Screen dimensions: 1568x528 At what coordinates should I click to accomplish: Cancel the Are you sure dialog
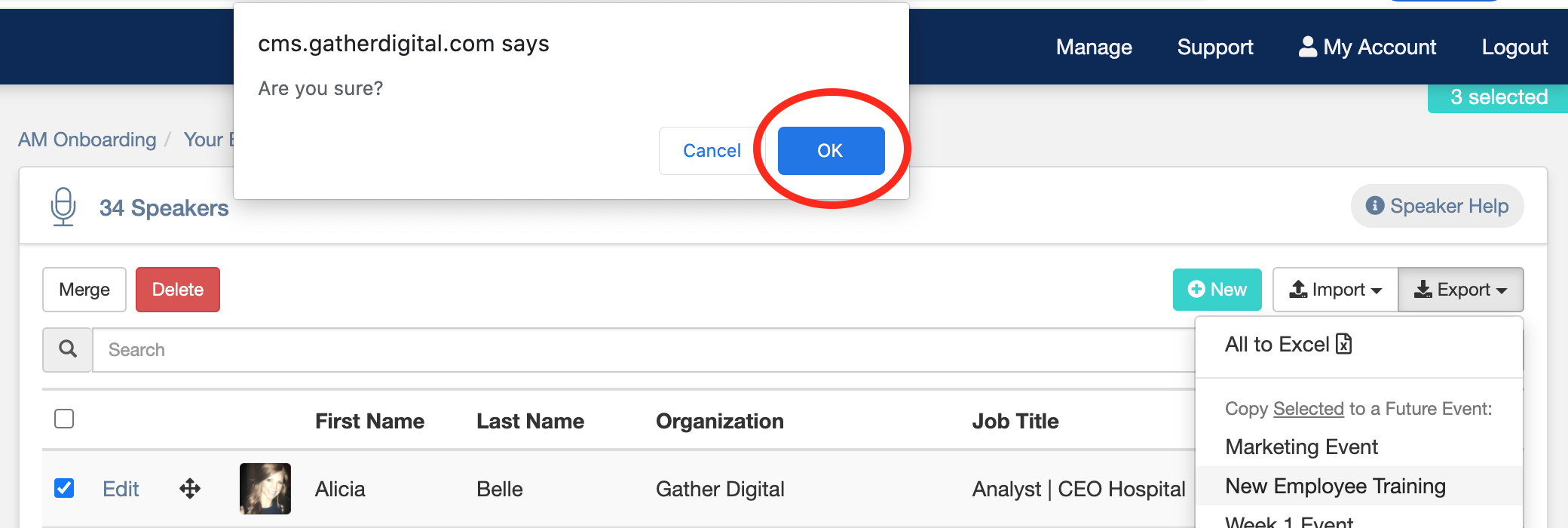pos(712,151)
